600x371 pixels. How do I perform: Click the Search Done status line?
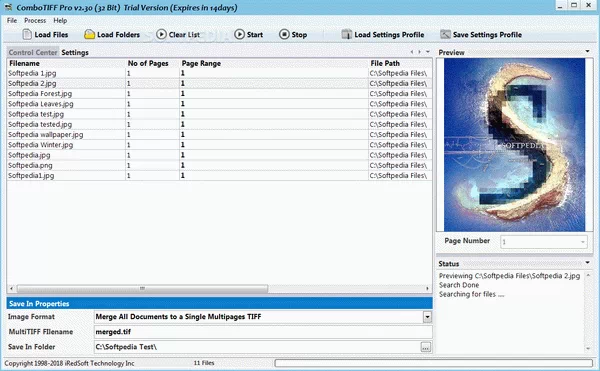459,285
